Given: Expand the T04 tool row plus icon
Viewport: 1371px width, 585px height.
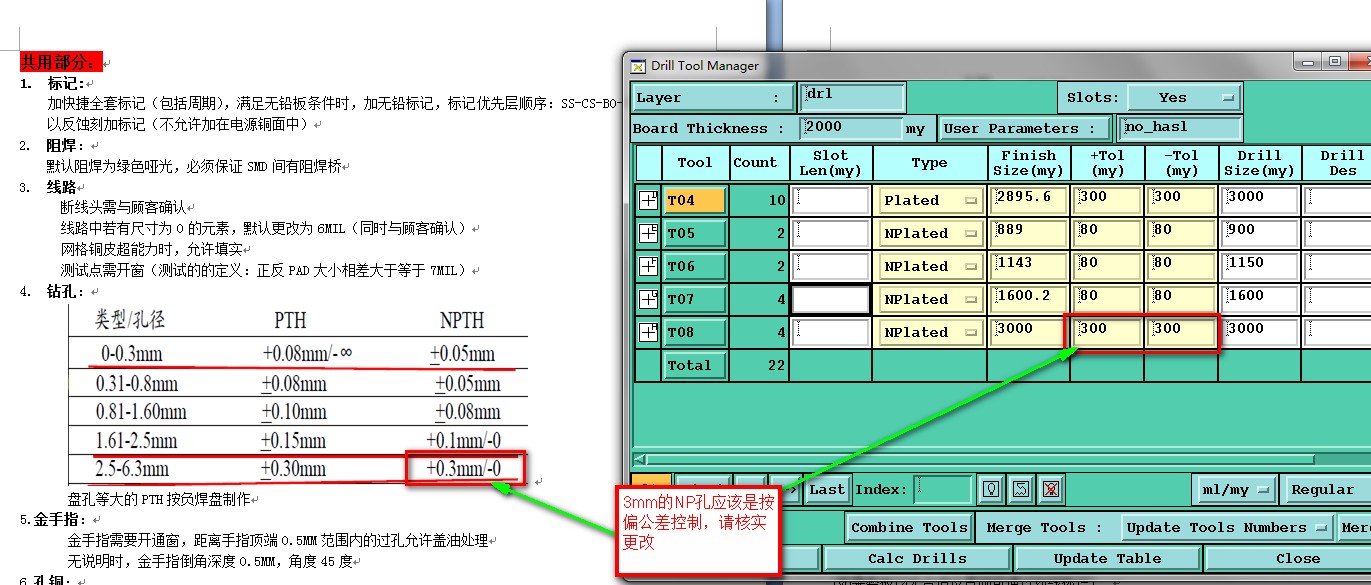Looking at the screenshot, I should (648, 201).
